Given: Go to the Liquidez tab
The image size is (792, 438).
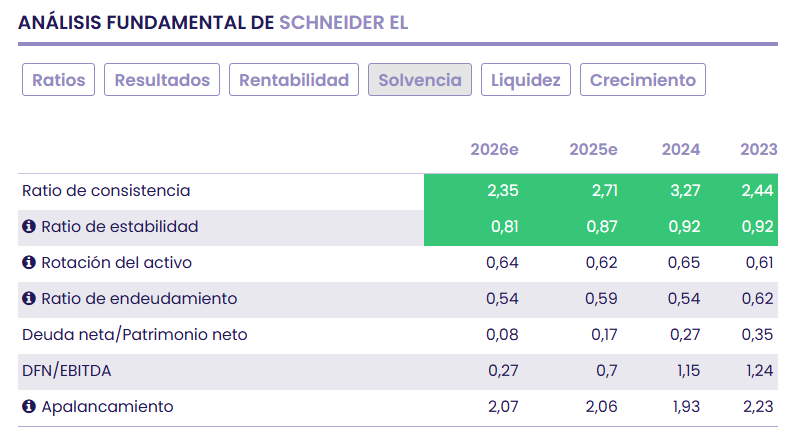Looking at the screenshot, I should tap(525, 80).
